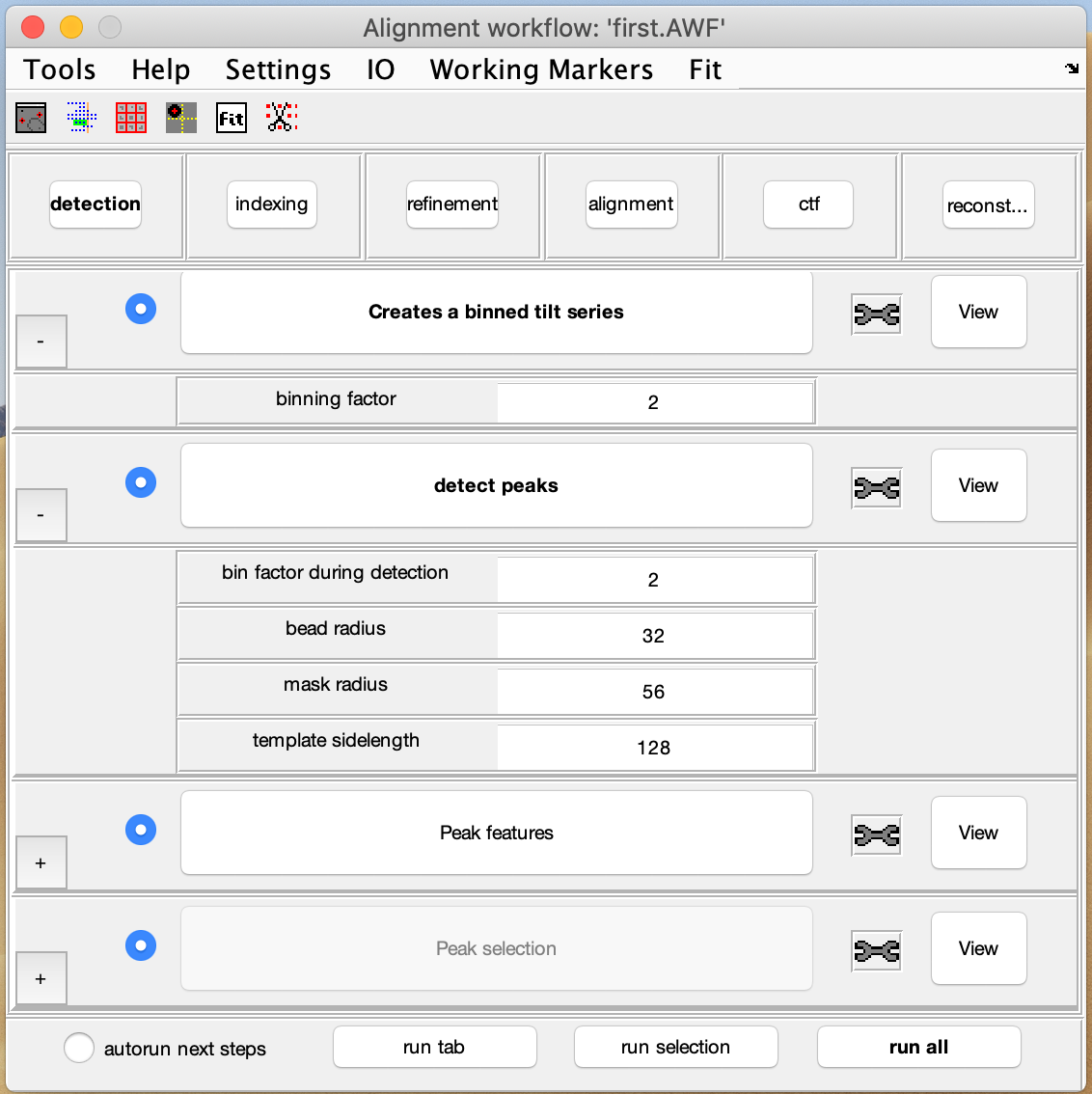The width and height of the screenshot is (1092, 1094).
Task: Click the Fit toolbar icon
Action: [x=232, y=117]
